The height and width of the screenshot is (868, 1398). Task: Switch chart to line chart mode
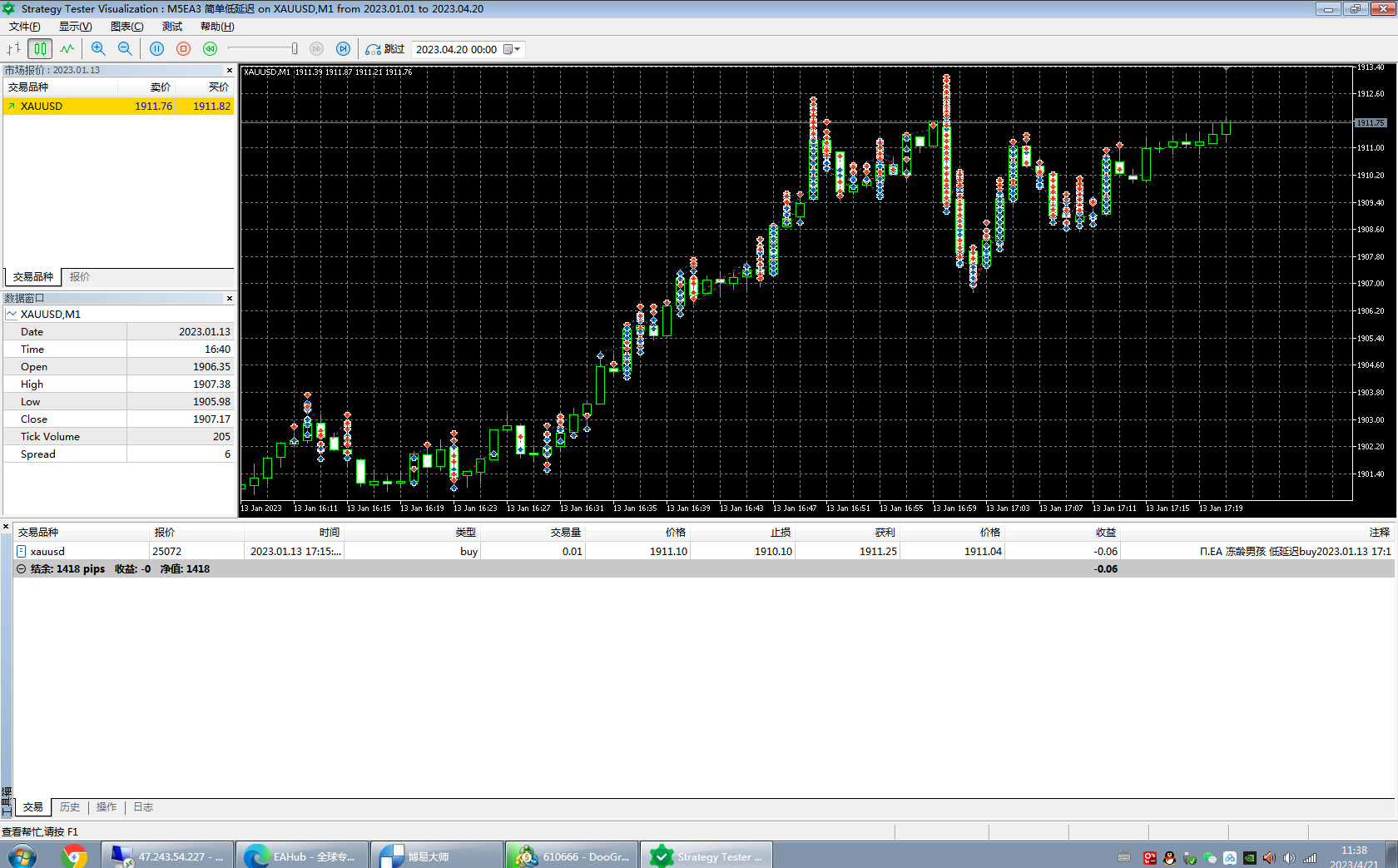pos(67,49)
